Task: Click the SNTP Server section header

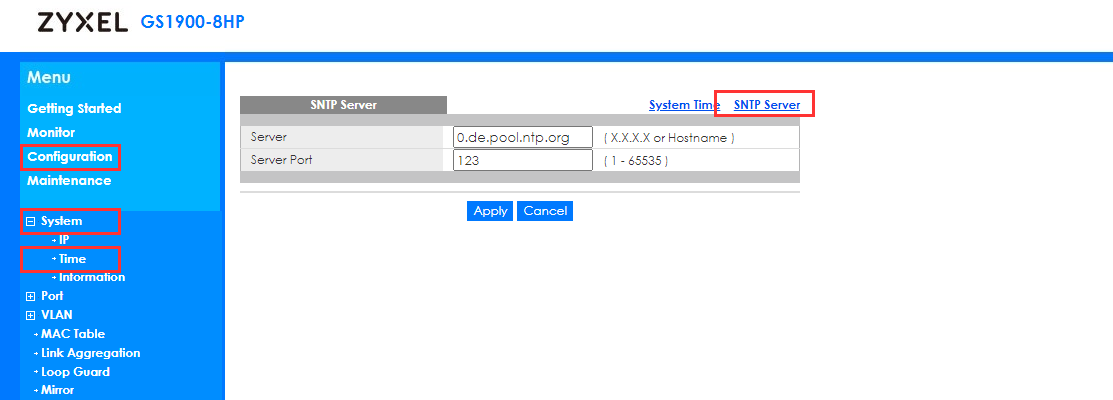Action: pos(344,105)
